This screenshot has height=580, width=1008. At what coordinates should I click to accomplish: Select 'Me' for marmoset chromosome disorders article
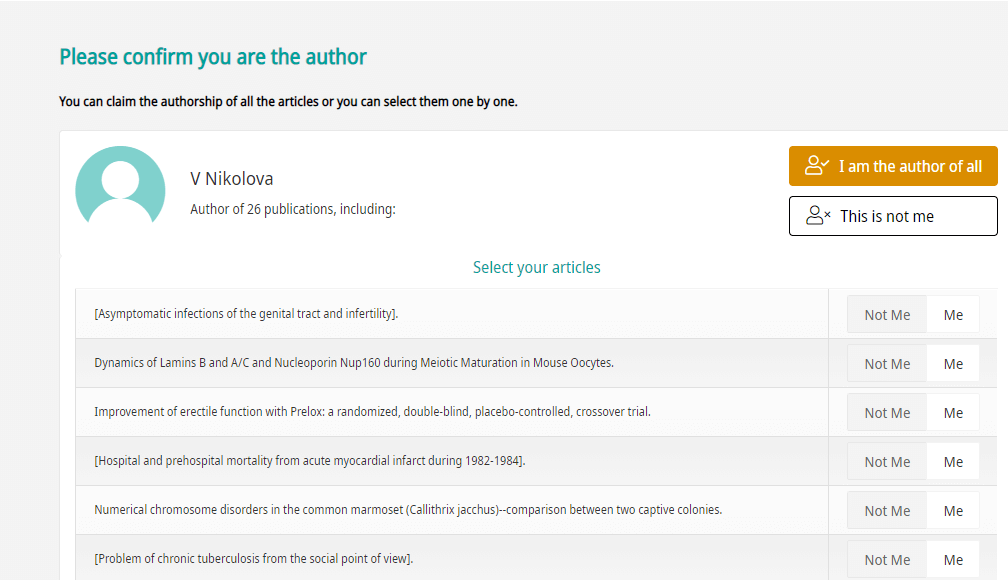(953, 510)
